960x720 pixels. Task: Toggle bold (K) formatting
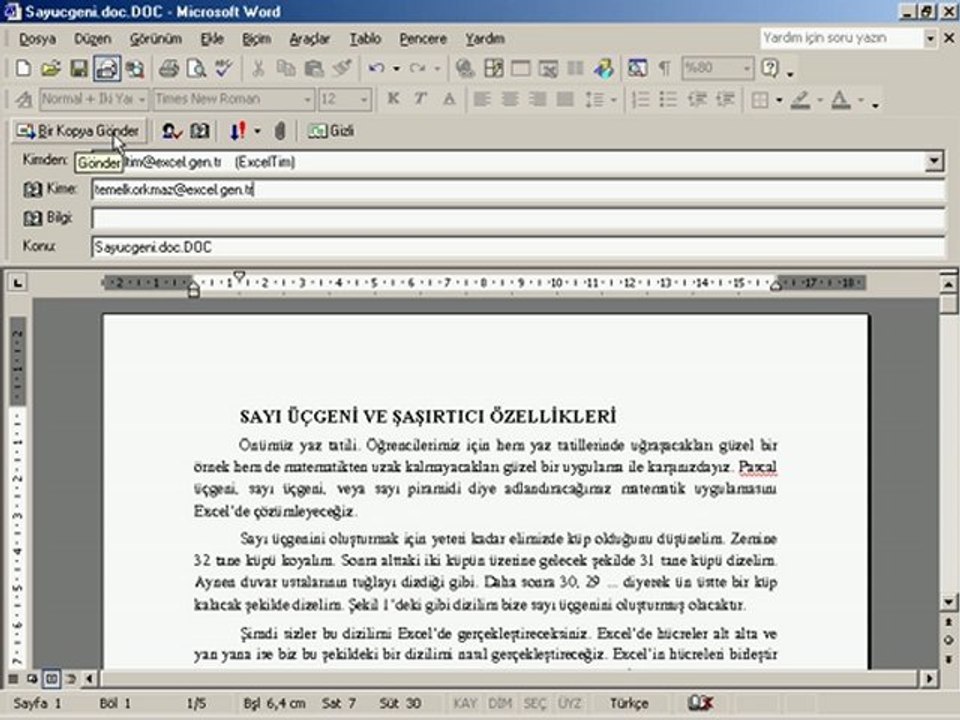click(x=393, y=99)
